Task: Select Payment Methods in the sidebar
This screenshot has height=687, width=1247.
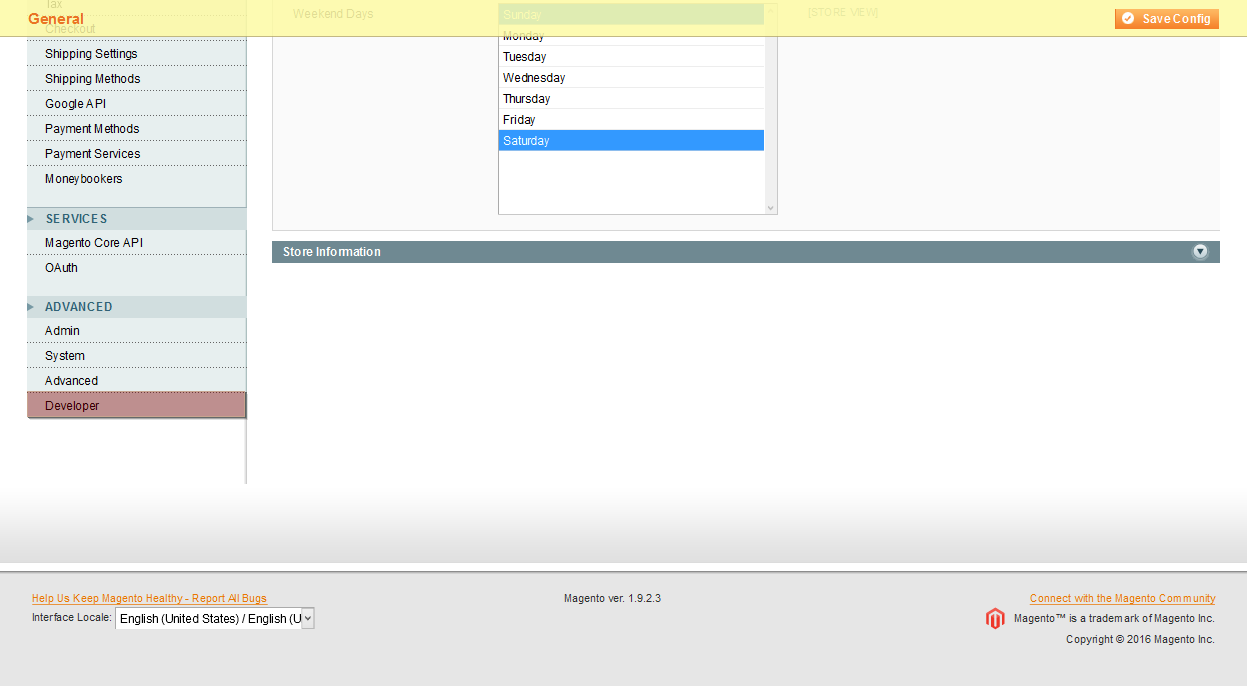Action: coord(137,129)
